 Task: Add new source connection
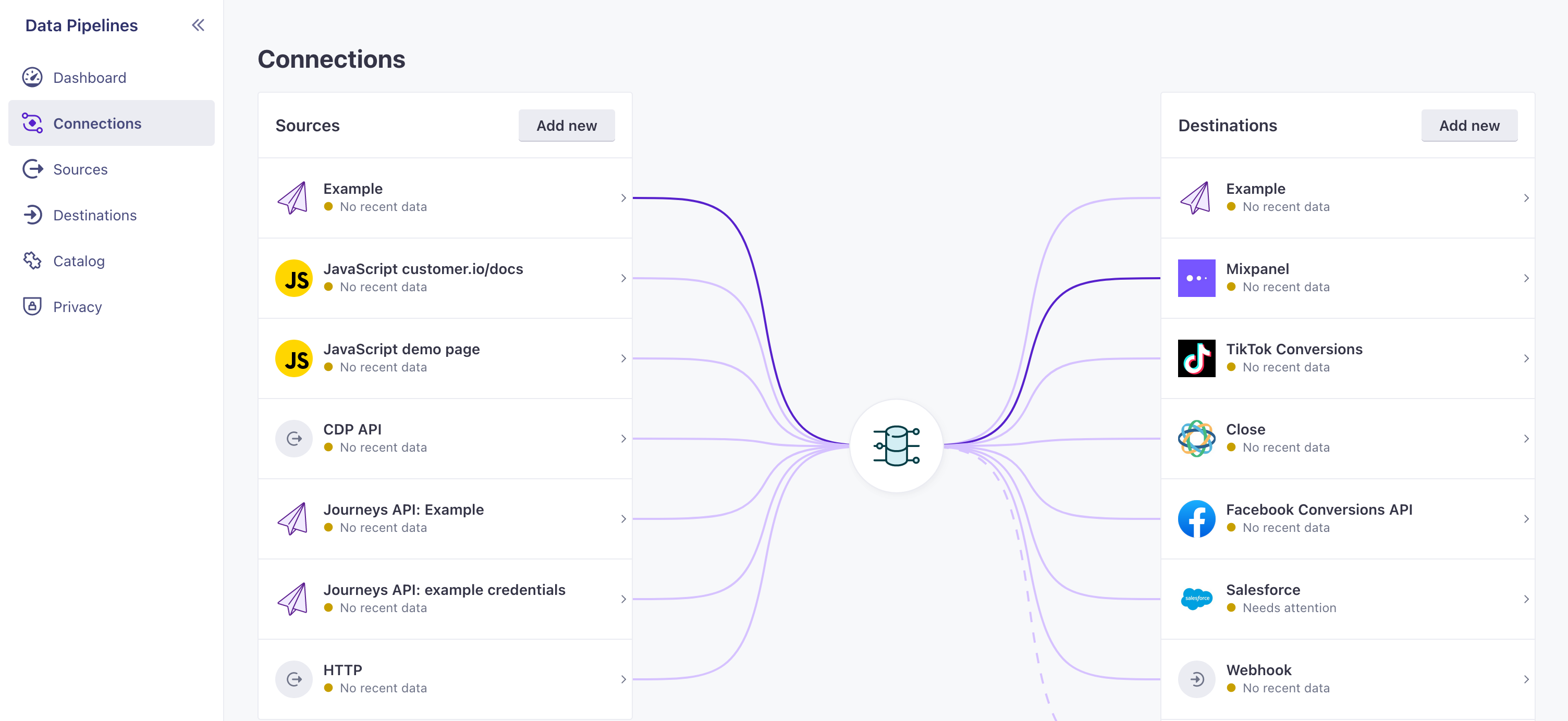coord(567,125)
